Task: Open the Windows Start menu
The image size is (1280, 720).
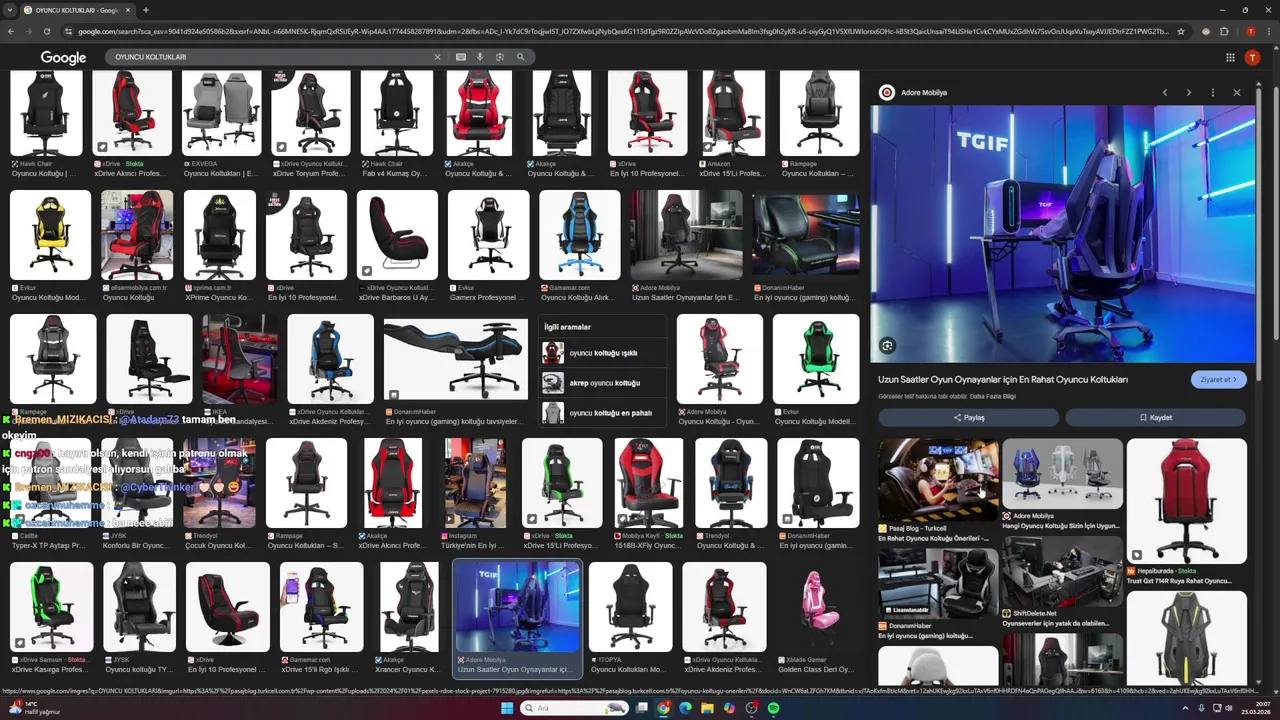Action: pyautogui.click(x=507, y=708)
